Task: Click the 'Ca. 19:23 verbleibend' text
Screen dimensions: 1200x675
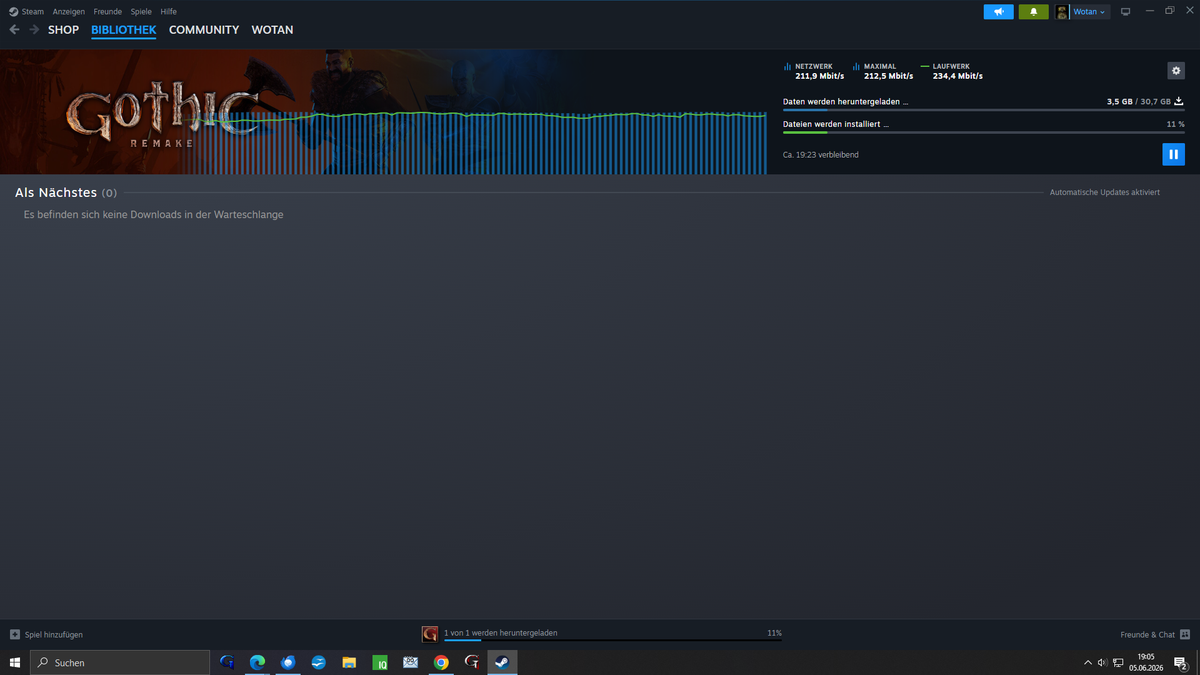Action: [x=821, y=155]
